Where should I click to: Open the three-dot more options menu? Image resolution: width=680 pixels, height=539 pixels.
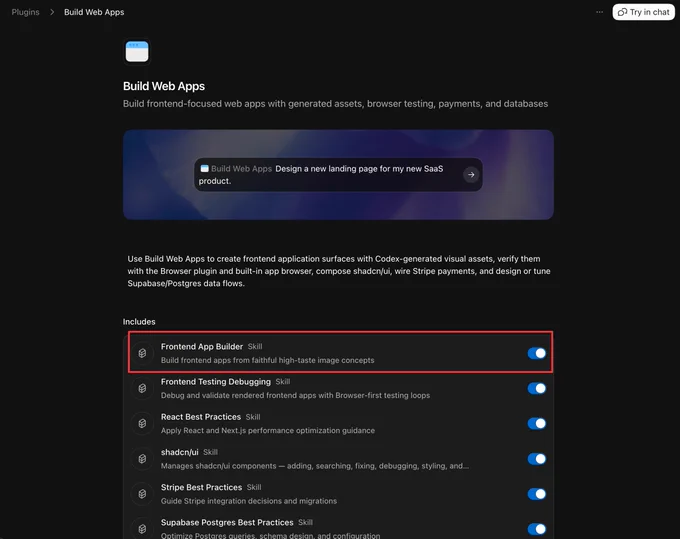pos(599,12)
